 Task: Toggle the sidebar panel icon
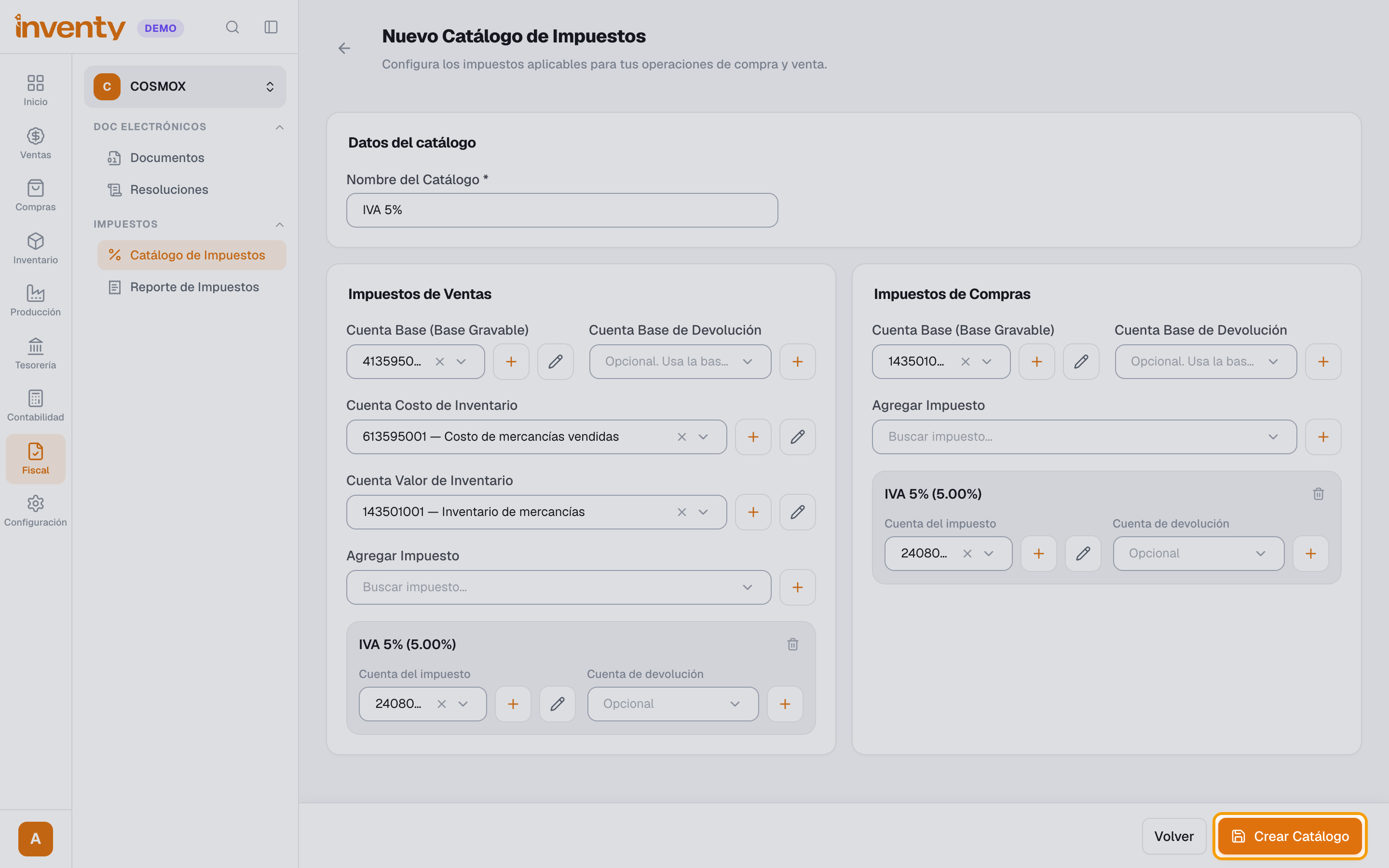(x=271, y=27)
